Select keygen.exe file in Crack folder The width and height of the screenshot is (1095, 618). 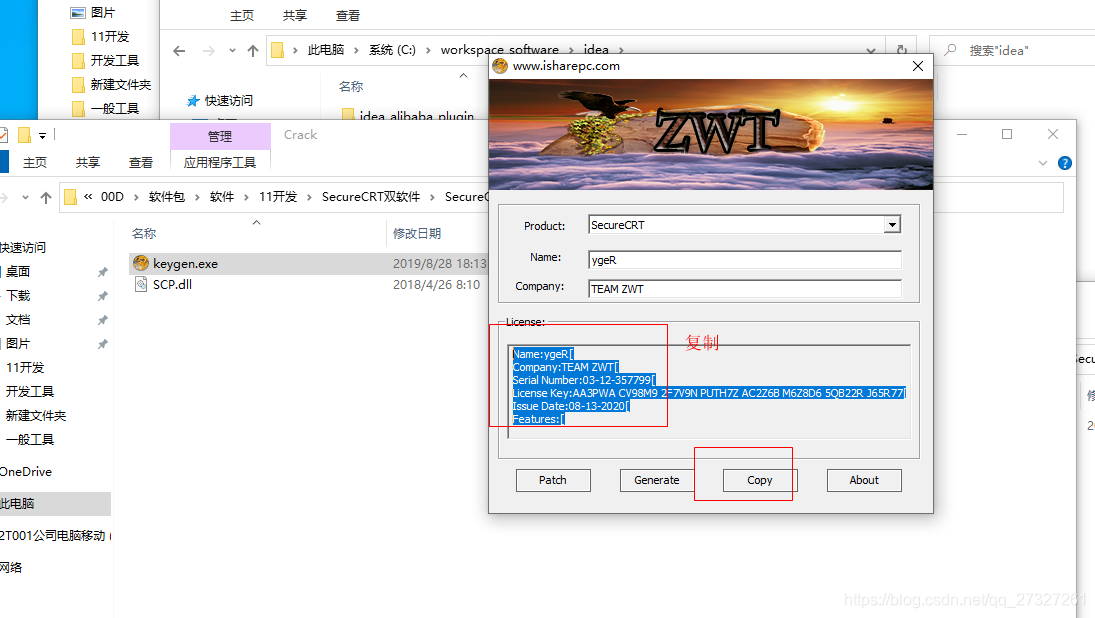pyautogui.click(x=185, y=264)
